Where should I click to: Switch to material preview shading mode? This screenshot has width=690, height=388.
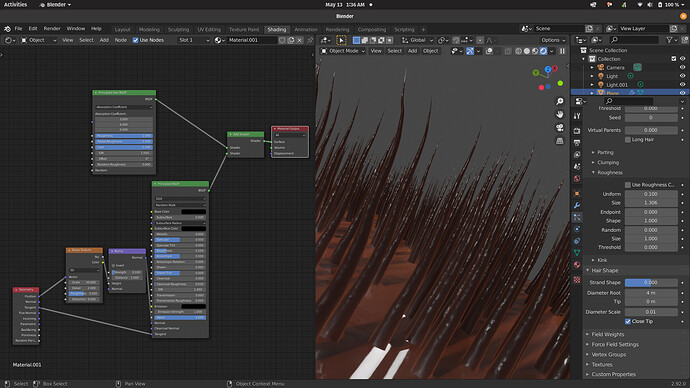coord(535,51)
